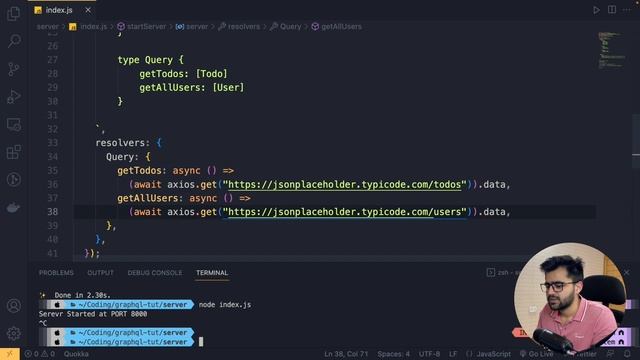Click the "getTodos: [Todo]" line

(183, 74)
